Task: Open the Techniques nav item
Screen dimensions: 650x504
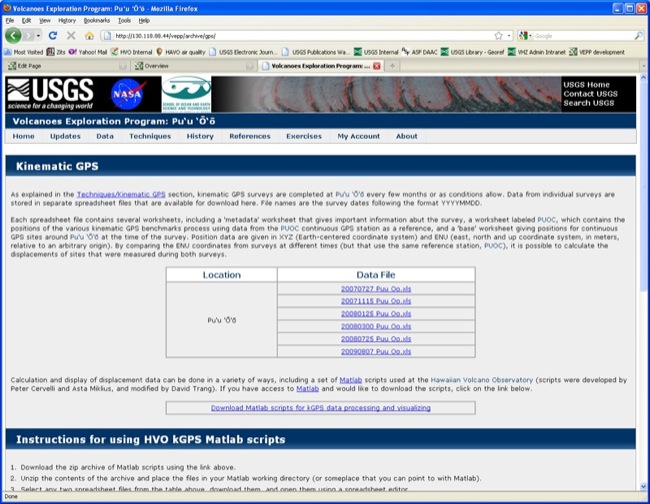Action: (x=150, y=136)
